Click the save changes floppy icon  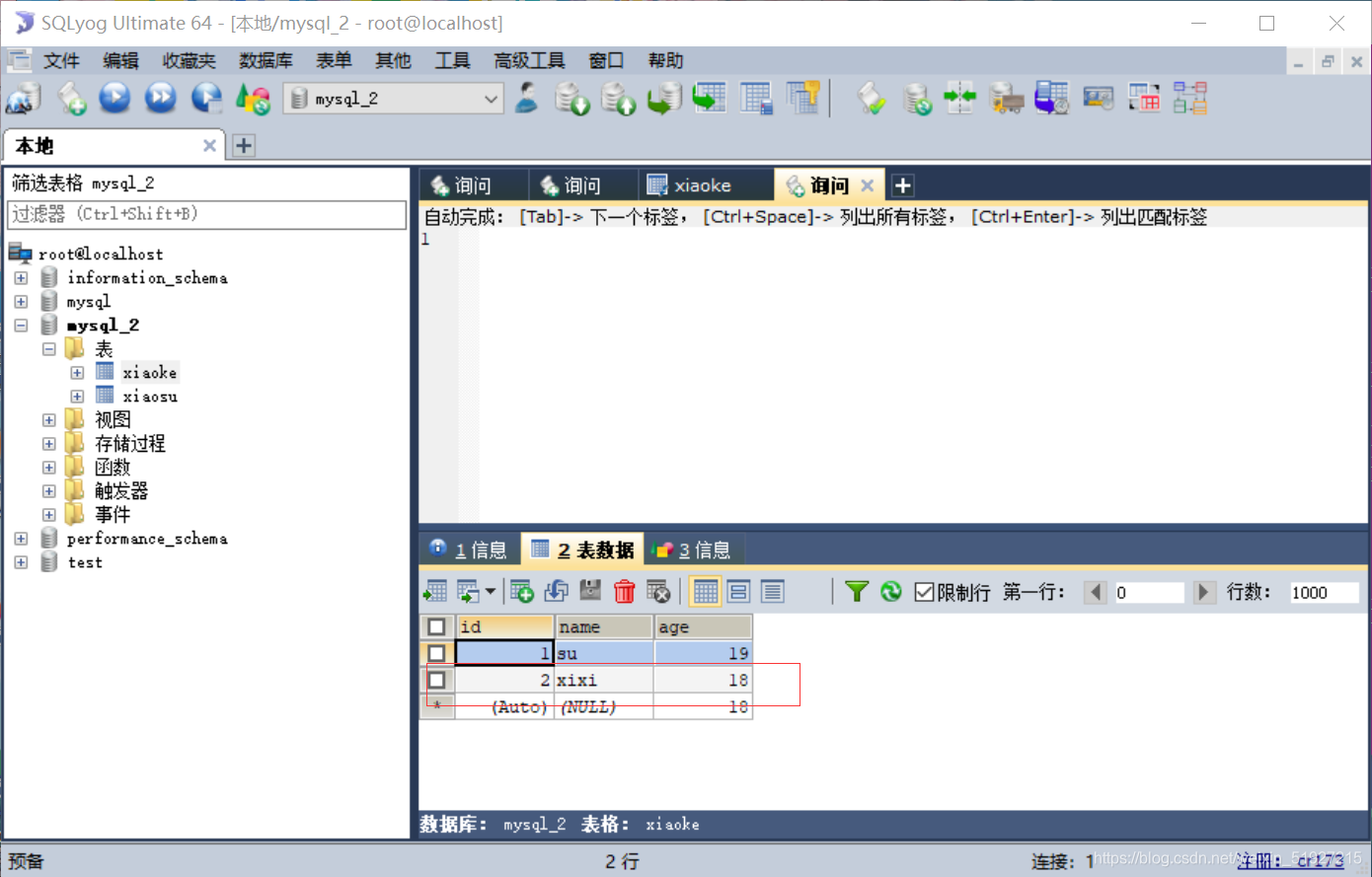click(x=590, y=591)
